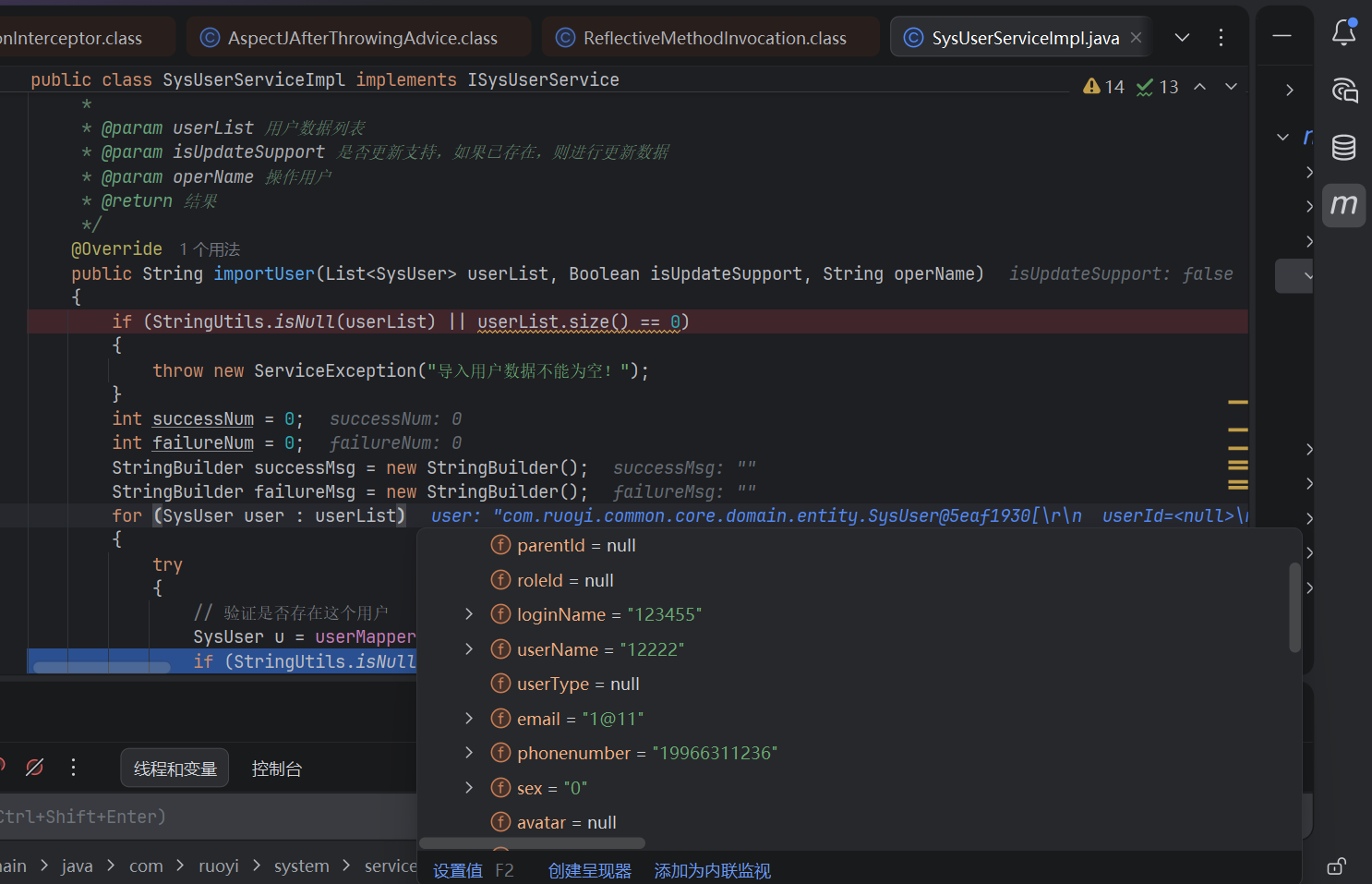The width and height of the screenshot is (1372, 884).
Task: Select the roleId = null field
Action: [552, 580]
